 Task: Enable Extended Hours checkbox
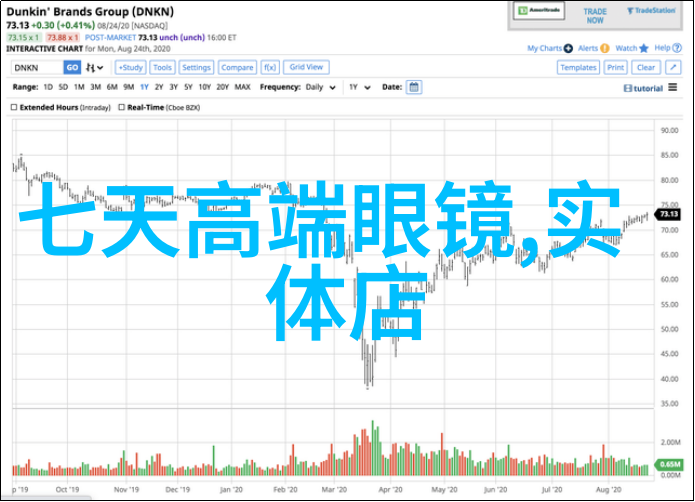[14, 107]
